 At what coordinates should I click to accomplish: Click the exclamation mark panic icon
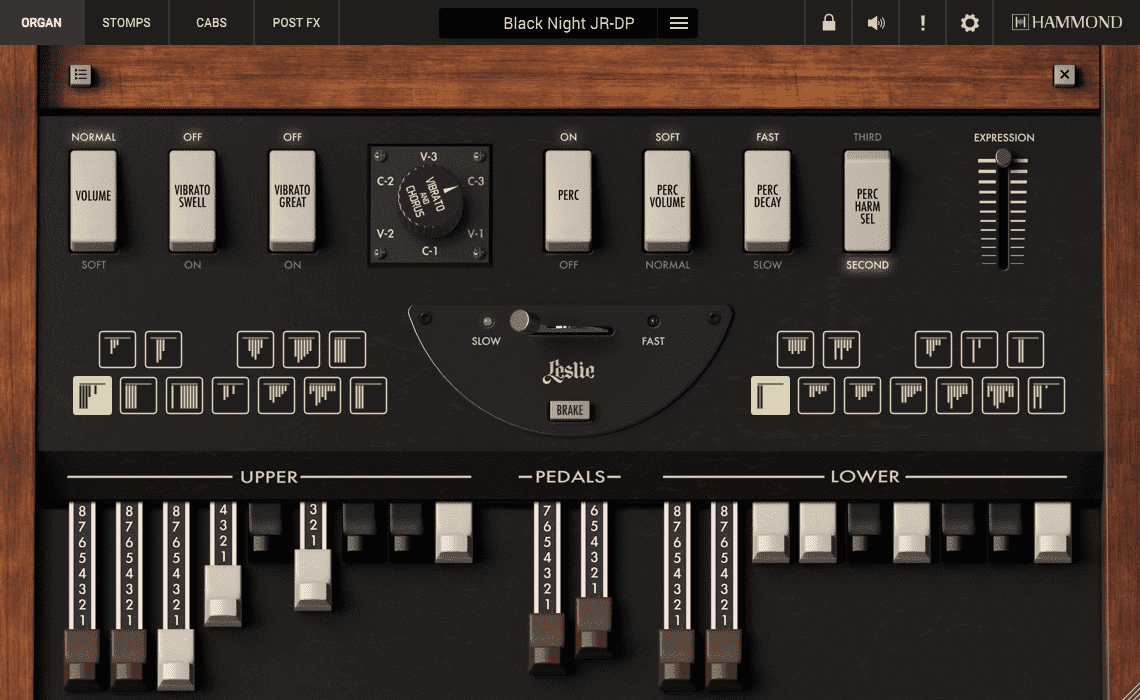923,23
